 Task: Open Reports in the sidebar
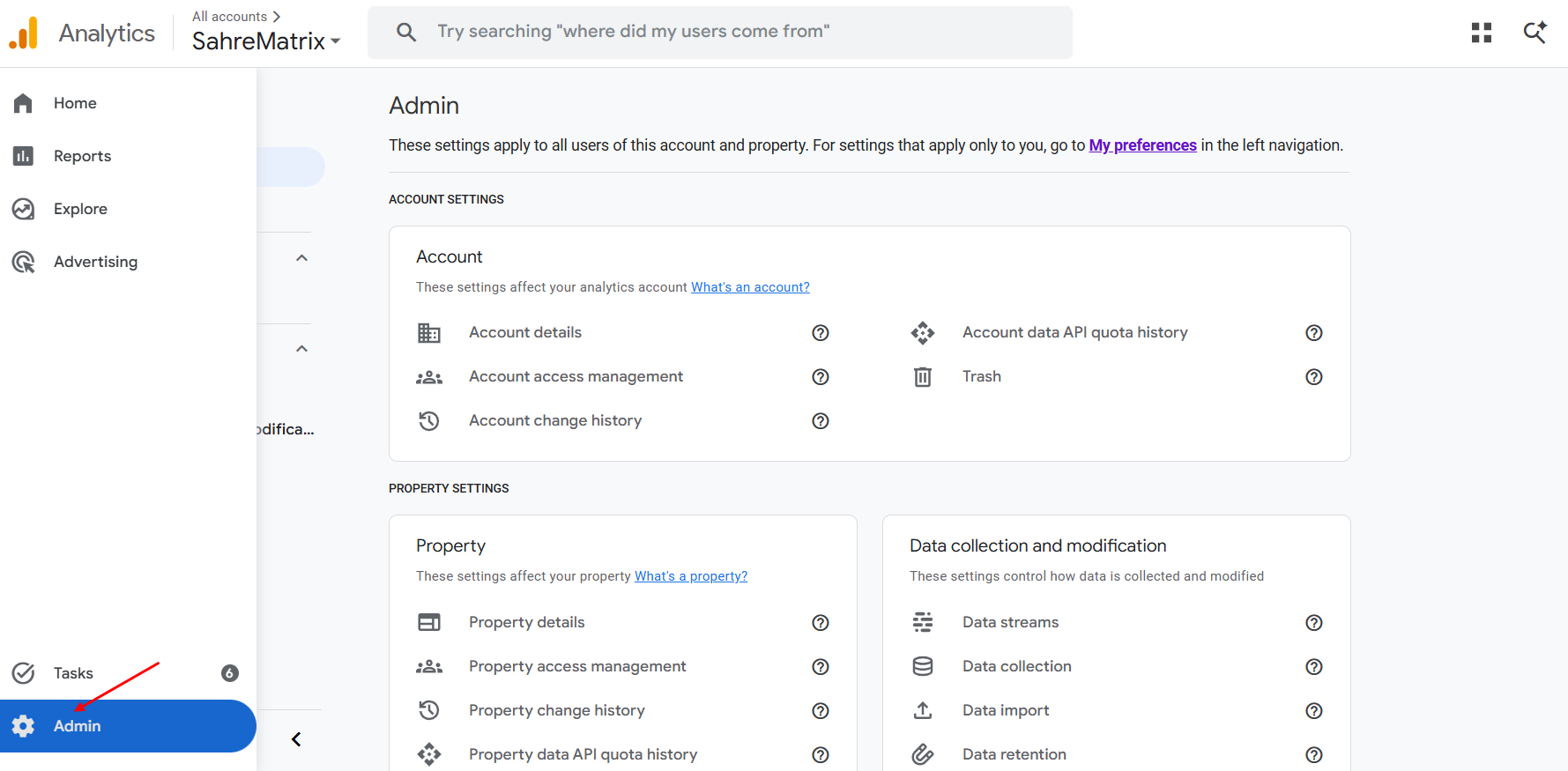coord(128,156)
